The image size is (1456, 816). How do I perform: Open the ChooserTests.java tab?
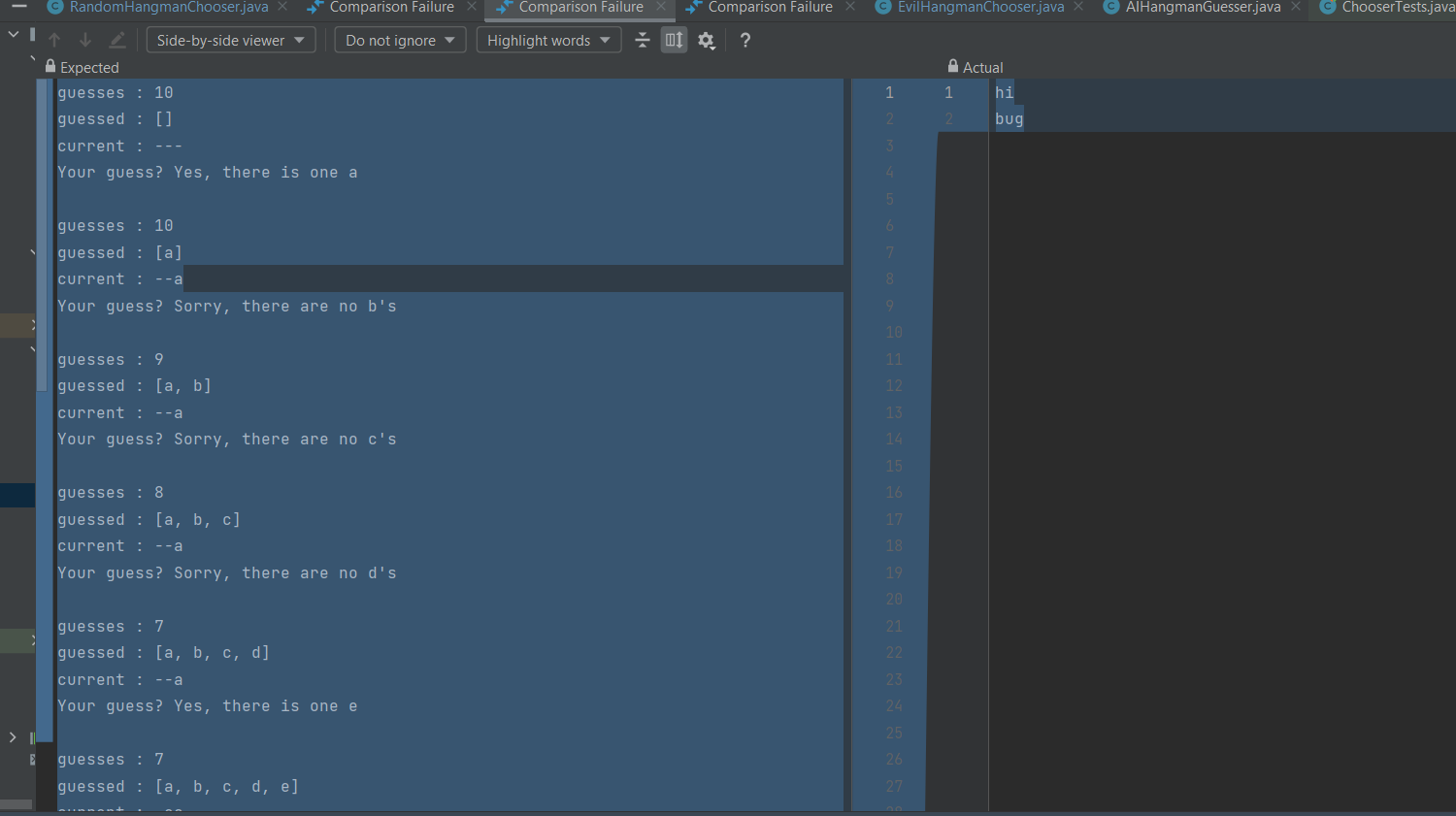(1396, 8)
